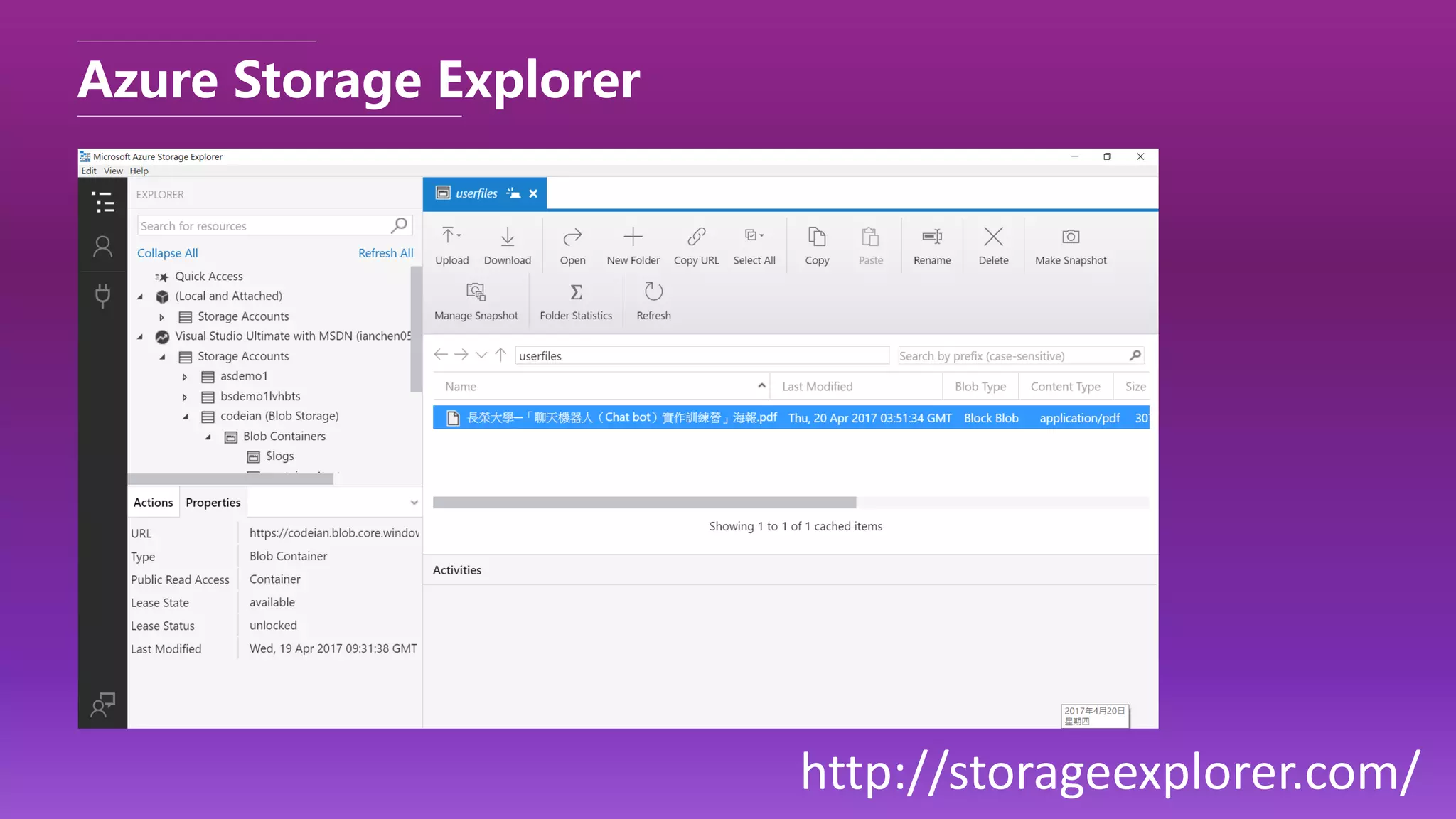The width and height of the screenshot is (1456, 819).
Task: Click the Copy URL link icon
Action: click(696, 237)
